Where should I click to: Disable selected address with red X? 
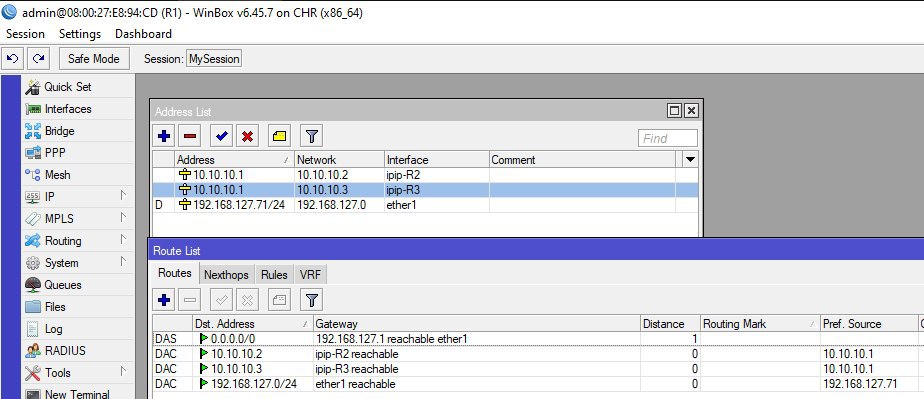click(x=248, y=136)
